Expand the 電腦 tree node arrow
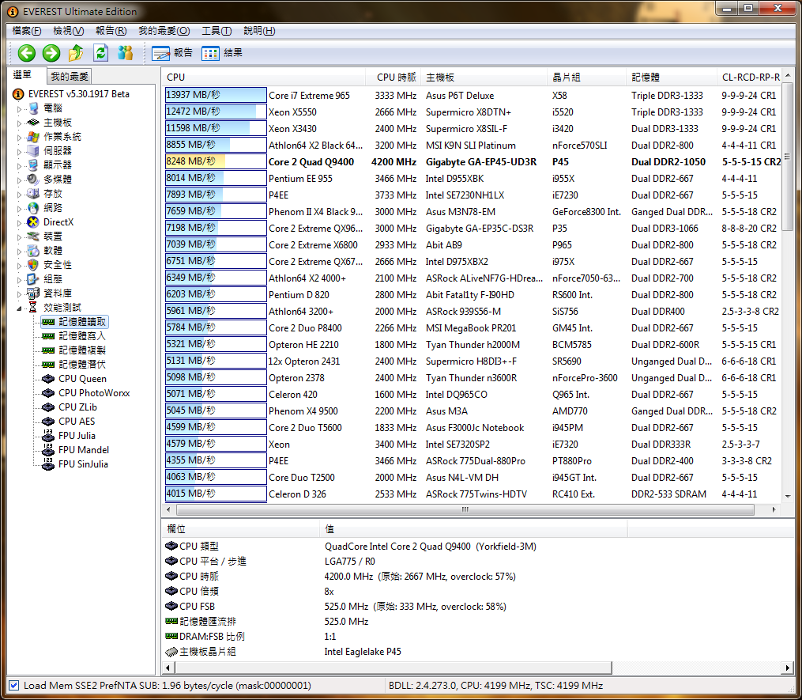Screen dimensions: 802x700 click(19, 109)
